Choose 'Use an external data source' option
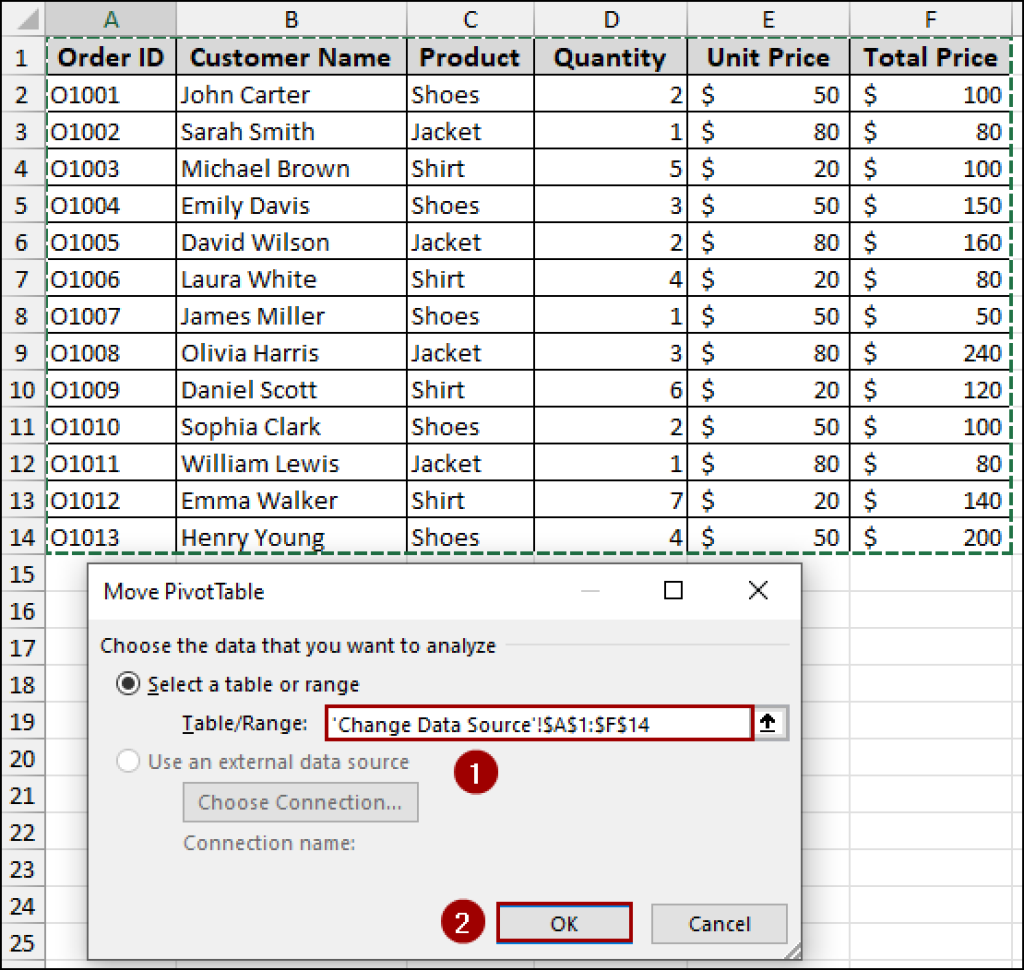This screenshot has width=1024, height=970. click(128, 760)
